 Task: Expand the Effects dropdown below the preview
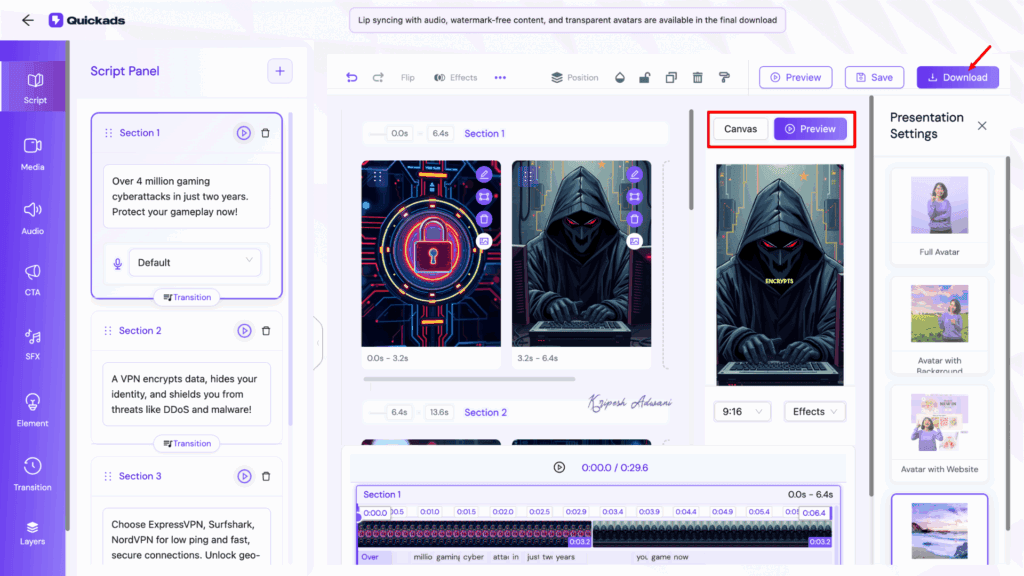pyautogui.click(x=814, y=411)
